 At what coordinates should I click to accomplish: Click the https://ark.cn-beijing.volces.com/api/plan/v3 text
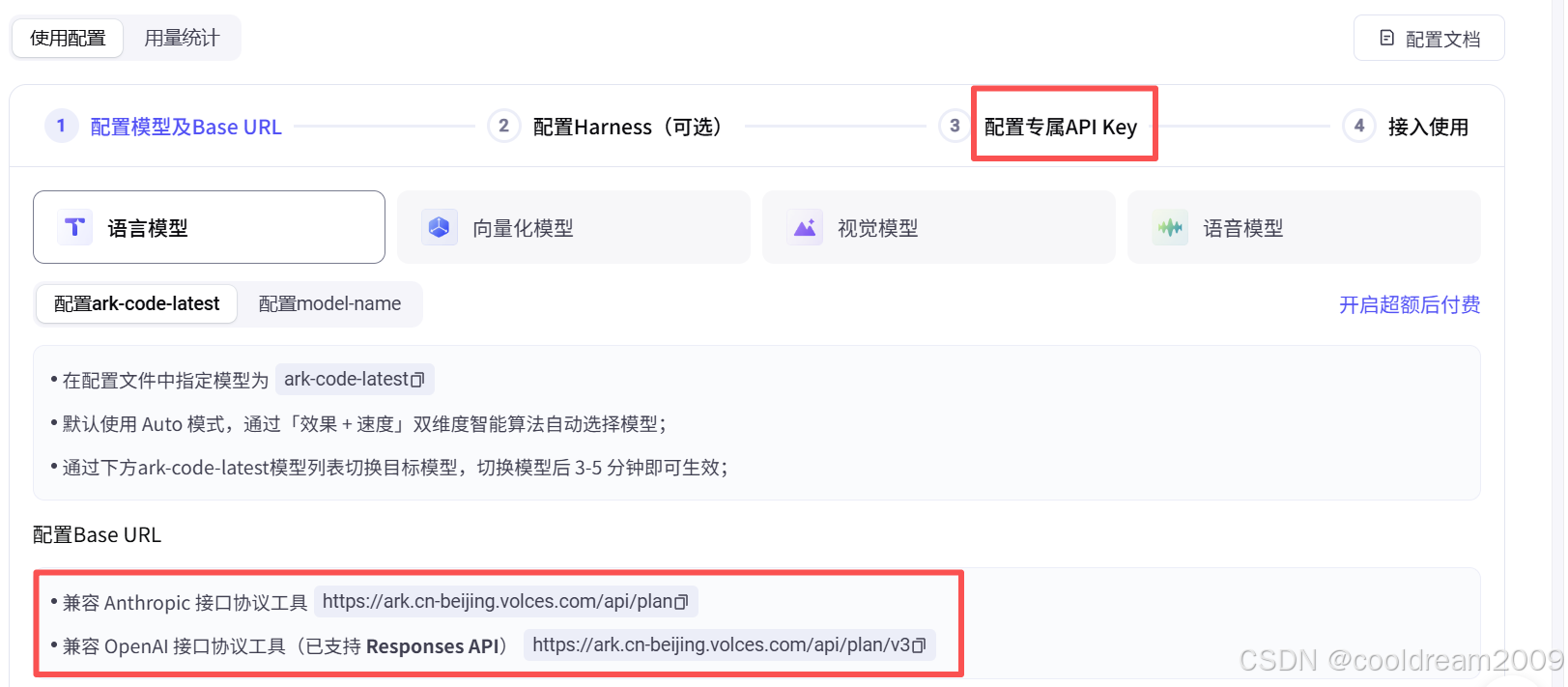(722, 644)
